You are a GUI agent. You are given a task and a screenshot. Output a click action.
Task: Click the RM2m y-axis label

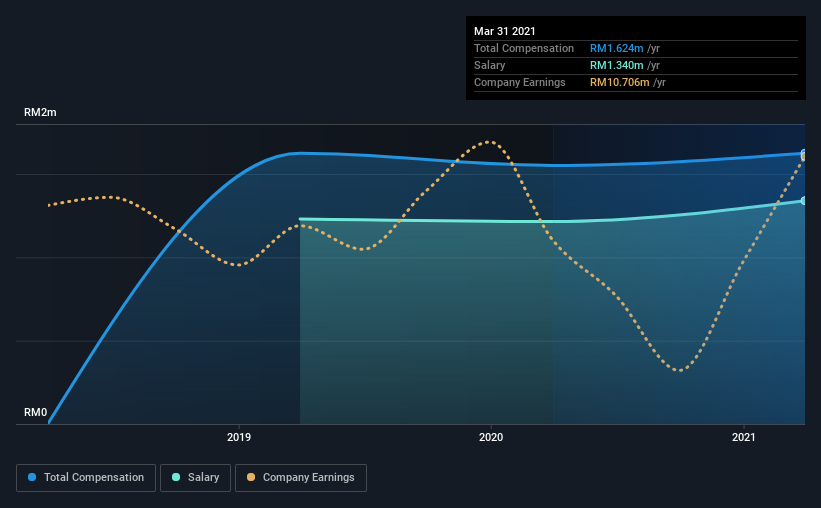coord(40,113)
